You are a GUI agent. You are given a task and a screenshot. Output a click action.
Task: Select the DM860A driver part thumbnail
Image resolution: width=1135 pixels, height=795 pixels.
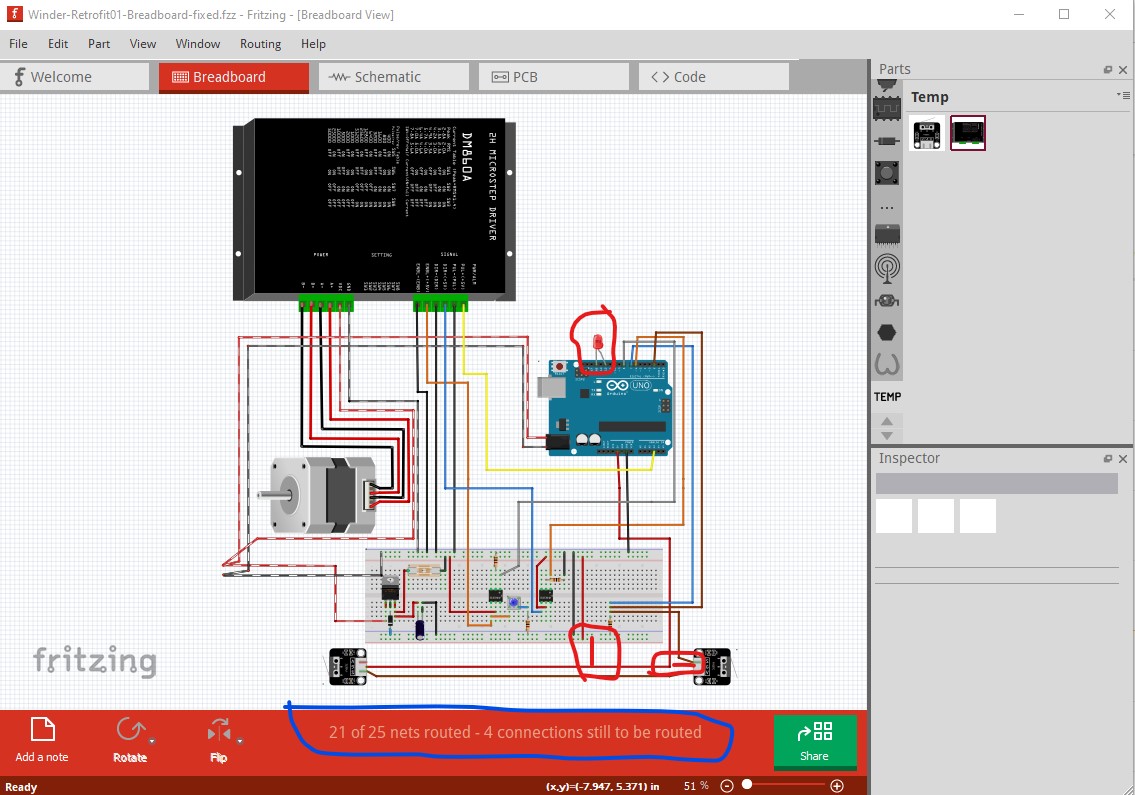pos(968,133)
